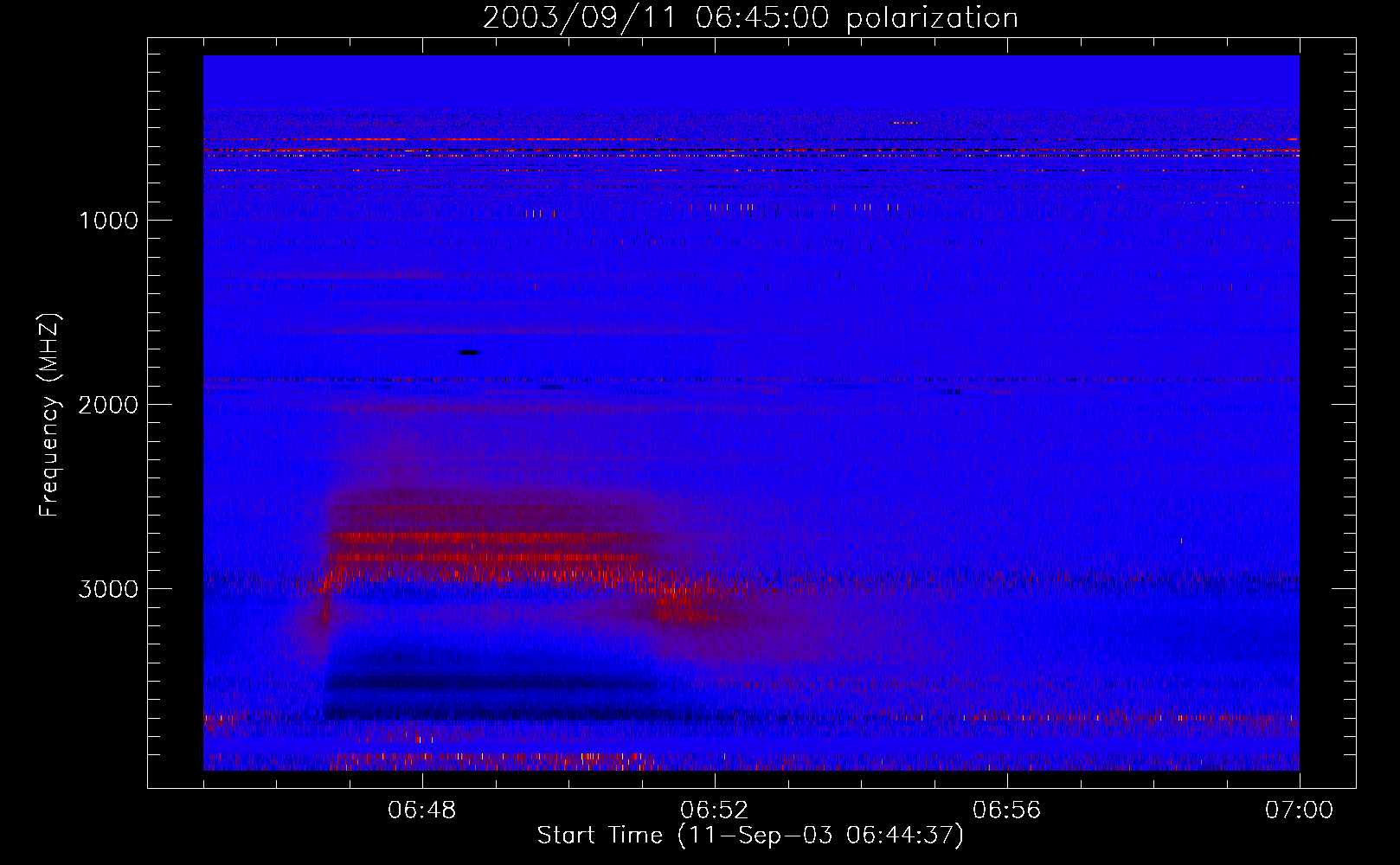Click the plot title '2003/09/11 06:45:00 polarization'
The width and height of the screenshot is (1400, 865).
coord(750,18)
